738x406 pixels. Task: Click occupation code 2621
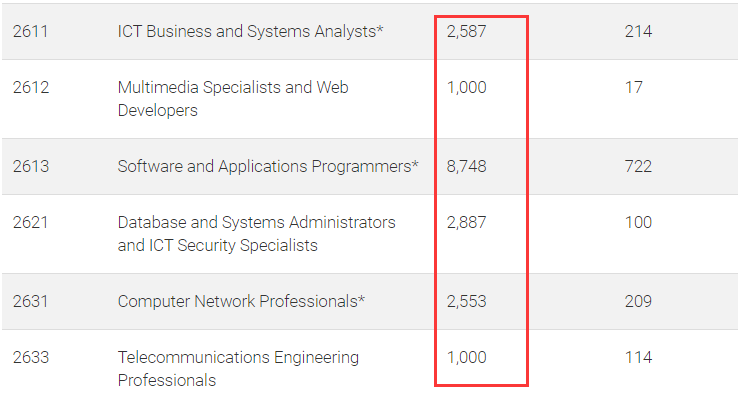click(x=30, y=223)
